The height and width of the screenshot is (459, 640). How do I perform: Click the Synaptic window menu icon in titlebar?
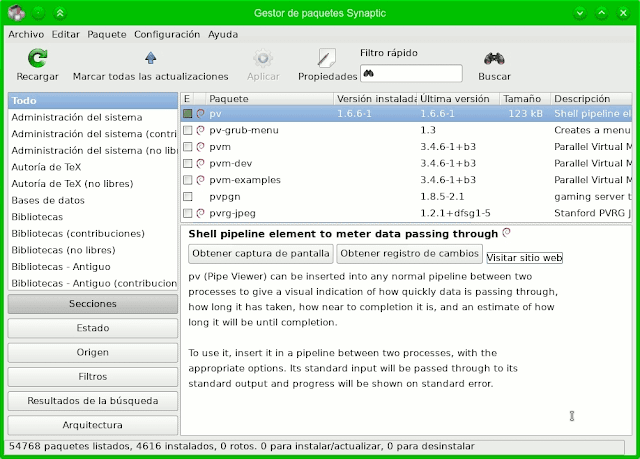[x=17, y=13]
